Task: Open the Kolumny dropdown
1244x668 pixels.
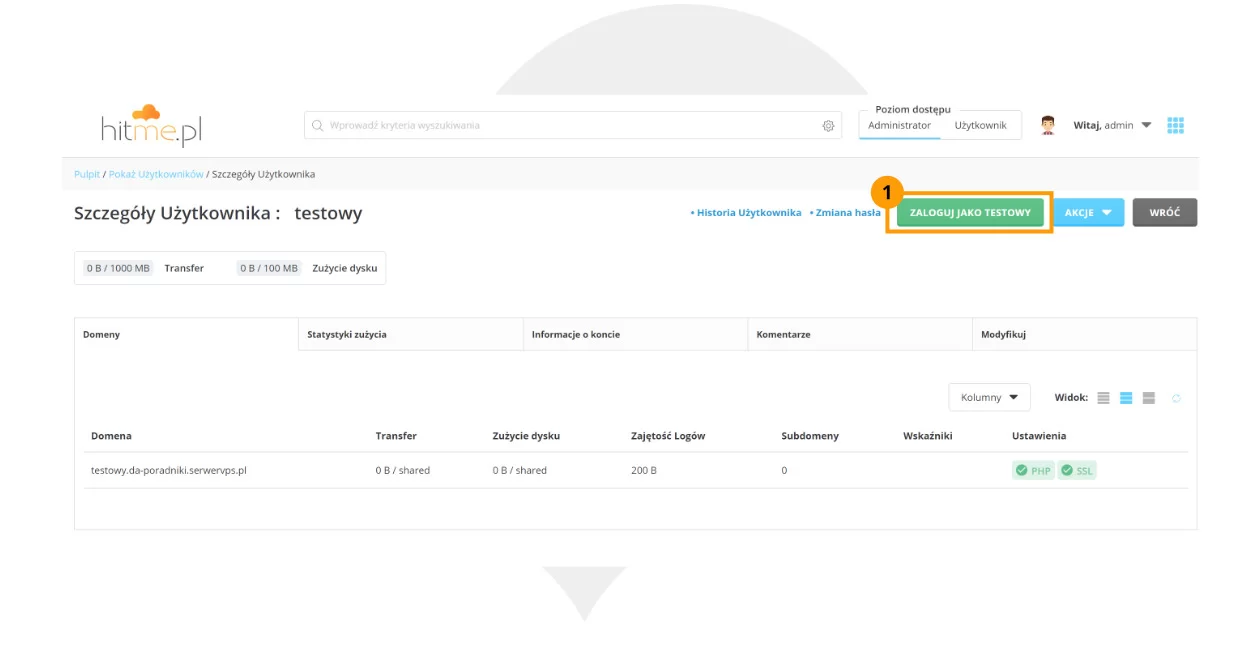Action: (989, 397)
